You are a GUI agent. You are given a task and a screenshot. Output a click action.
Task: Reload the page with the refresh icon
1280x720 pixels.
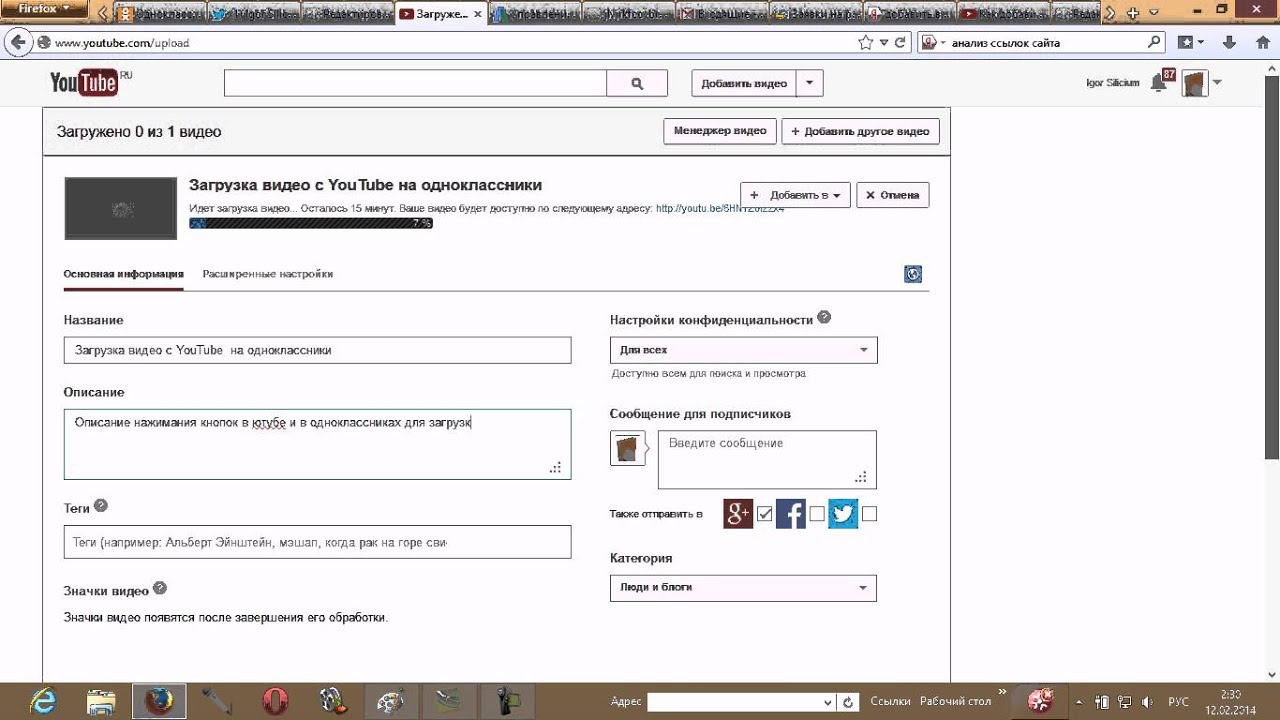coord(900,43)
